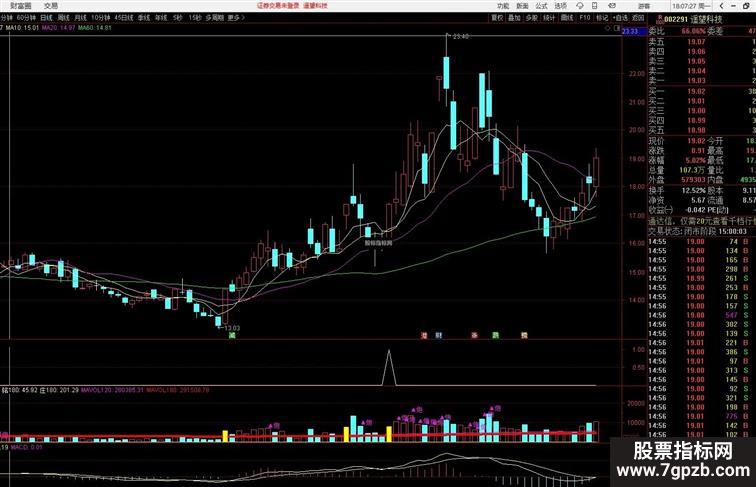Expand the 更多 periods dropdown

click(x=235, y=17)
